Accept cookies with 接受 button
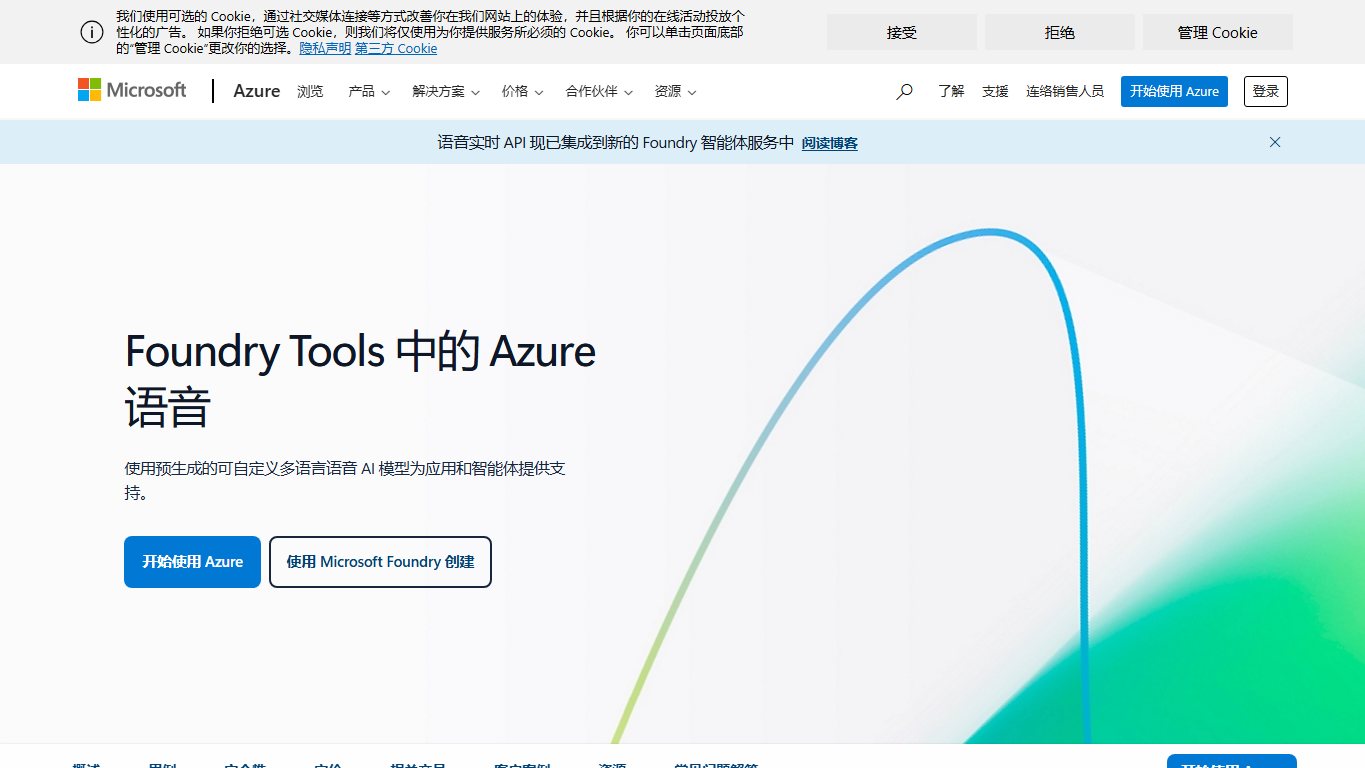The image size is (1365, 768). point(902,32)
